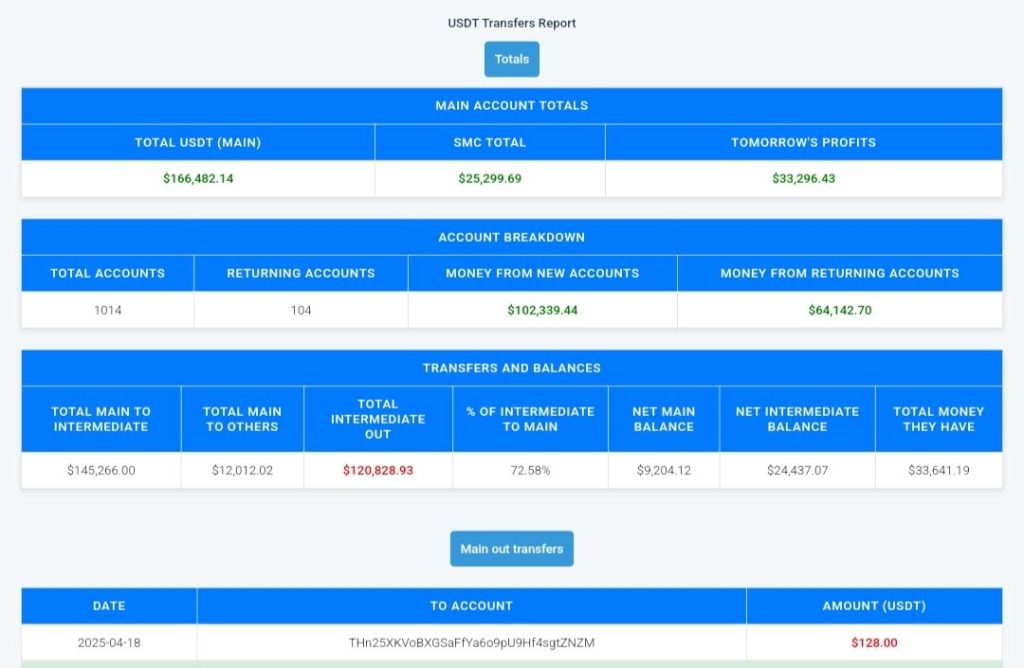Click the MONEY FROM NEW ACCOUNTS header
Image resolution: width=1024 pixels, height=668 pixels.
pyautogui.click(x=542, y=273)
